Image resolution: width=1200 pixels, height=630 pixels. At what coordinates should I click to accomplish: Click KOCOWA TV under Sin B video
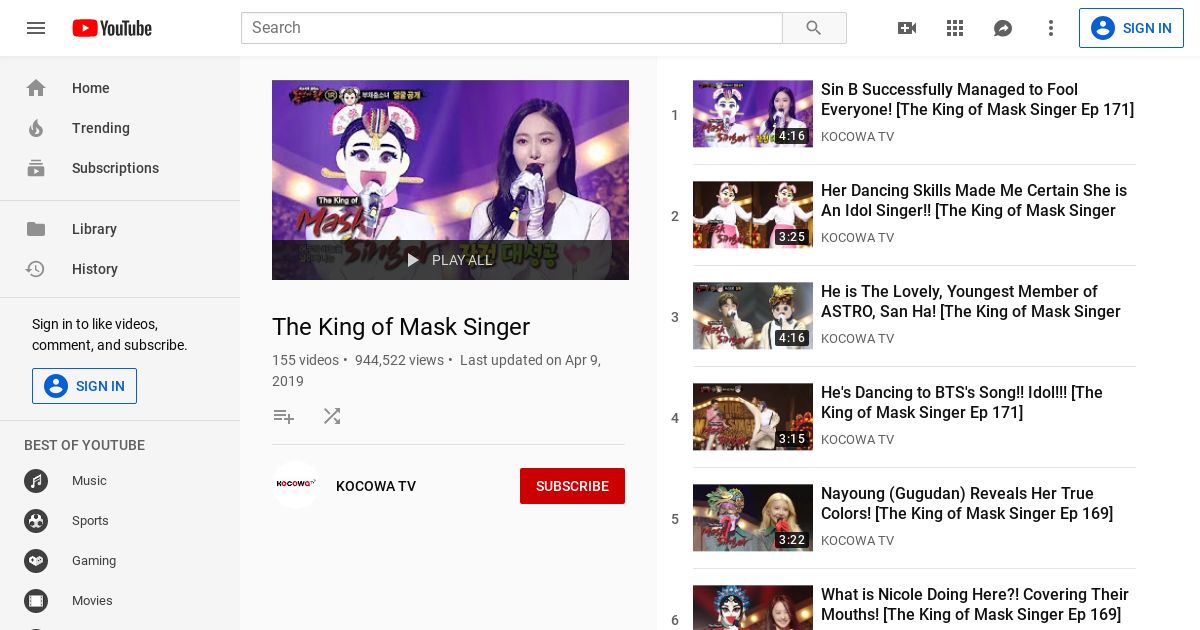[857, 137]
